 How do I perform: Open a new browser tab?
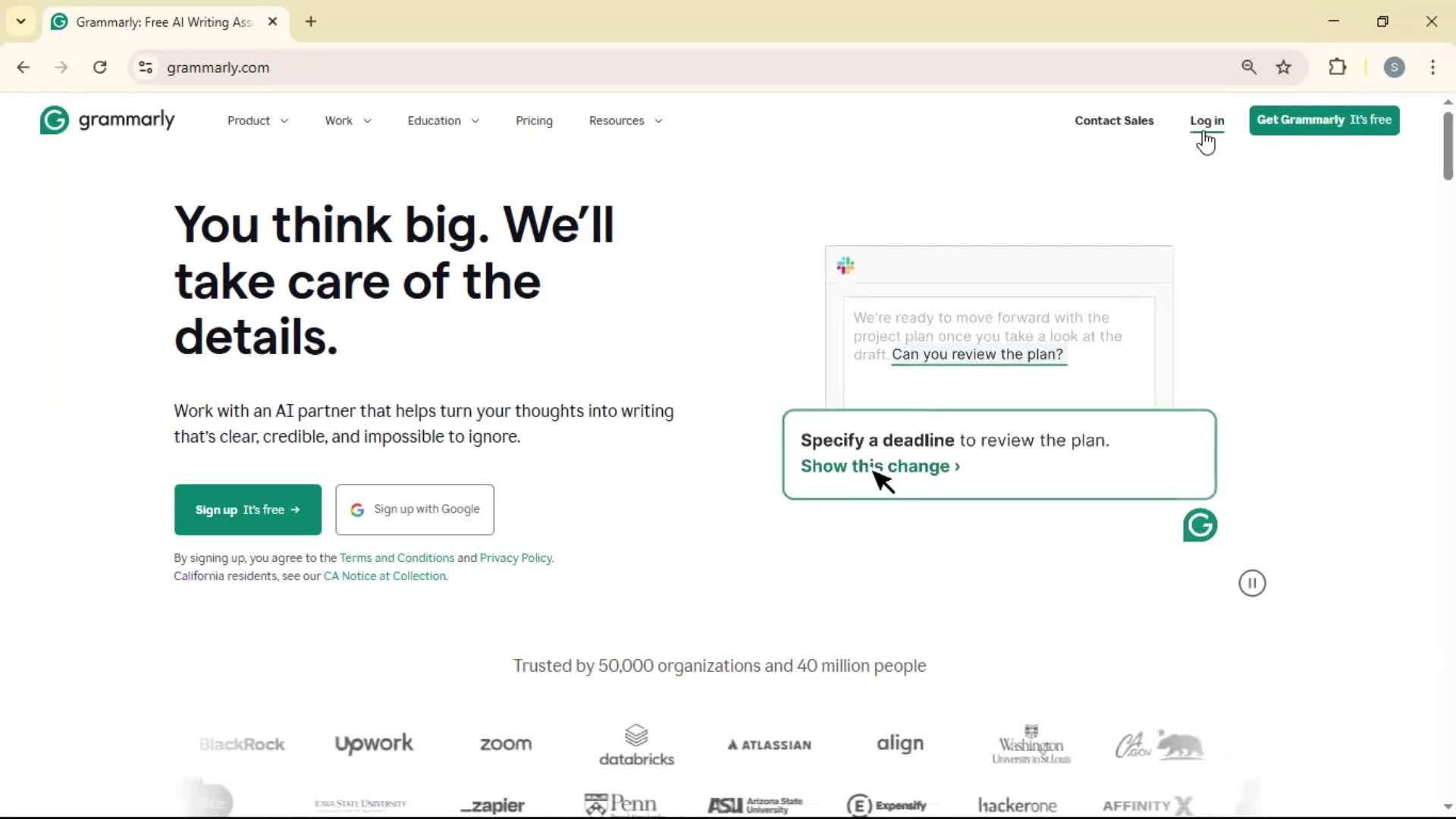(x=311, y=22)
